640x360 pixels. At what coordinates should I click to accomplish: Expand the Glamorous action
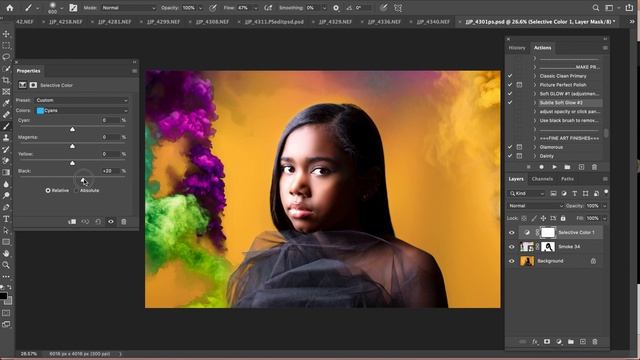pos(535,147)
